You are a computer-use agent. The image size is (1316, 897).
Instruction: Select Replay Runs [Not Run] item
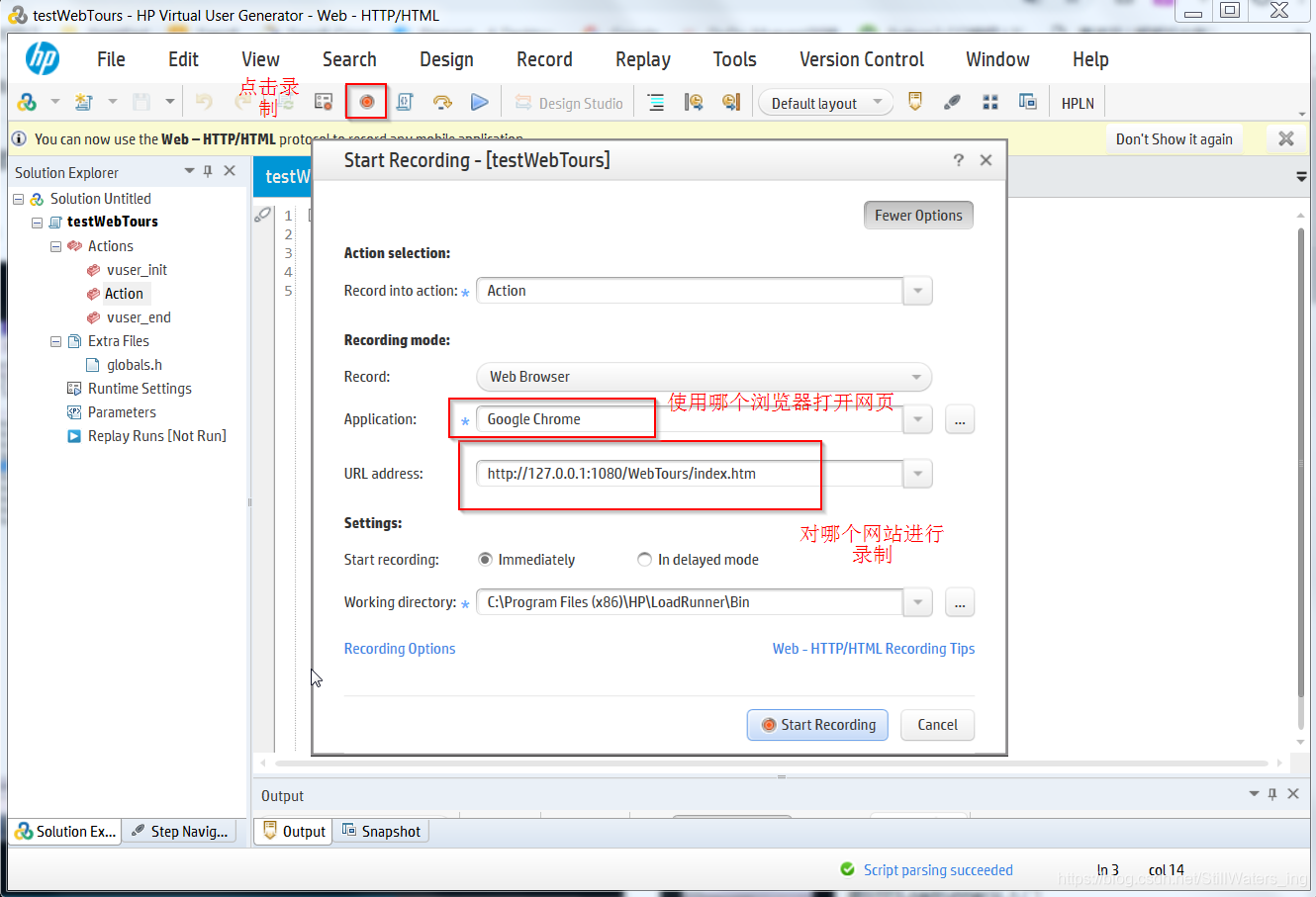156,436
